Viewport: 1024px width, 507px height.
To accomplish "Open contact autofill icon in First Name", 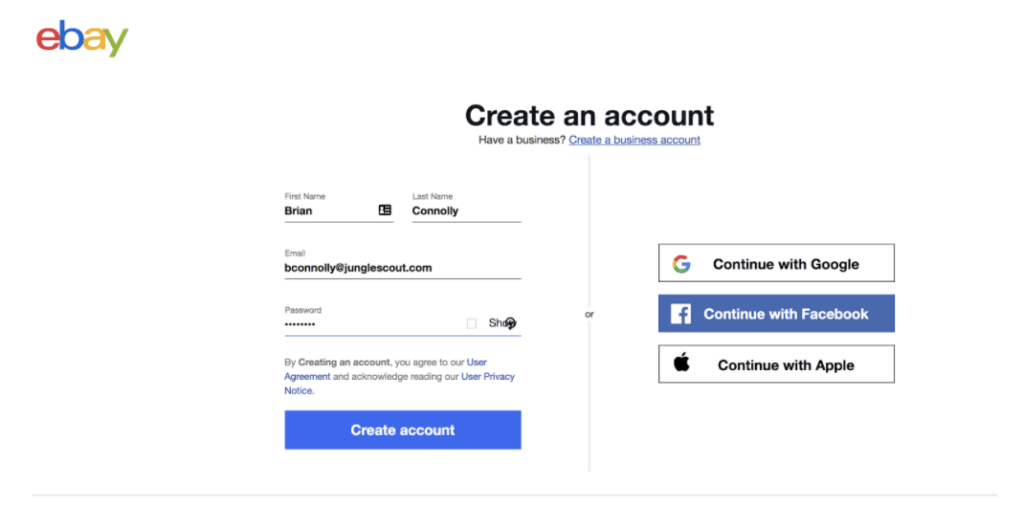I will (385, 210).
